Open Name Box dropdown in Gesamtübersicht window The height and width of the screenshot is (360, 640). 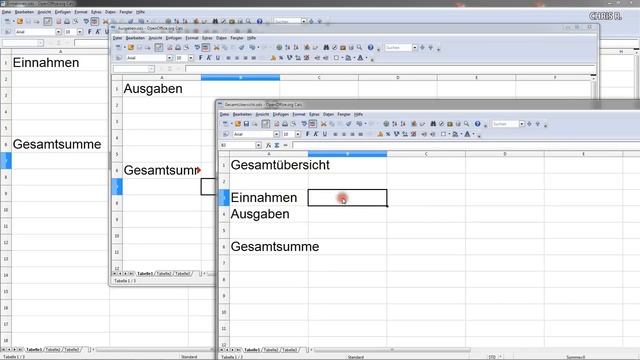click(x=258, y=145)
